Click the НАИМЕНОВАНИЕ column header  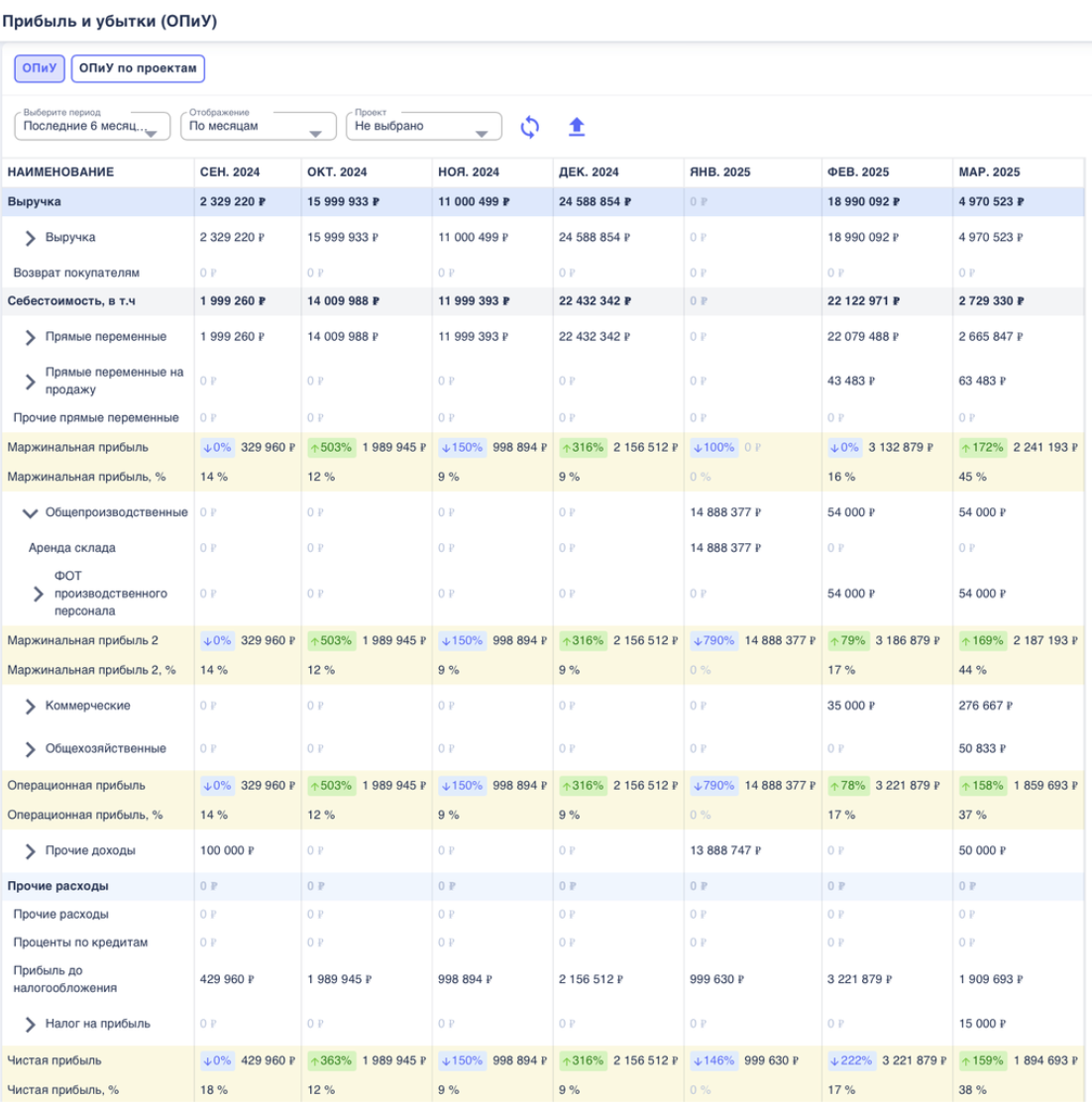(60, 172)
